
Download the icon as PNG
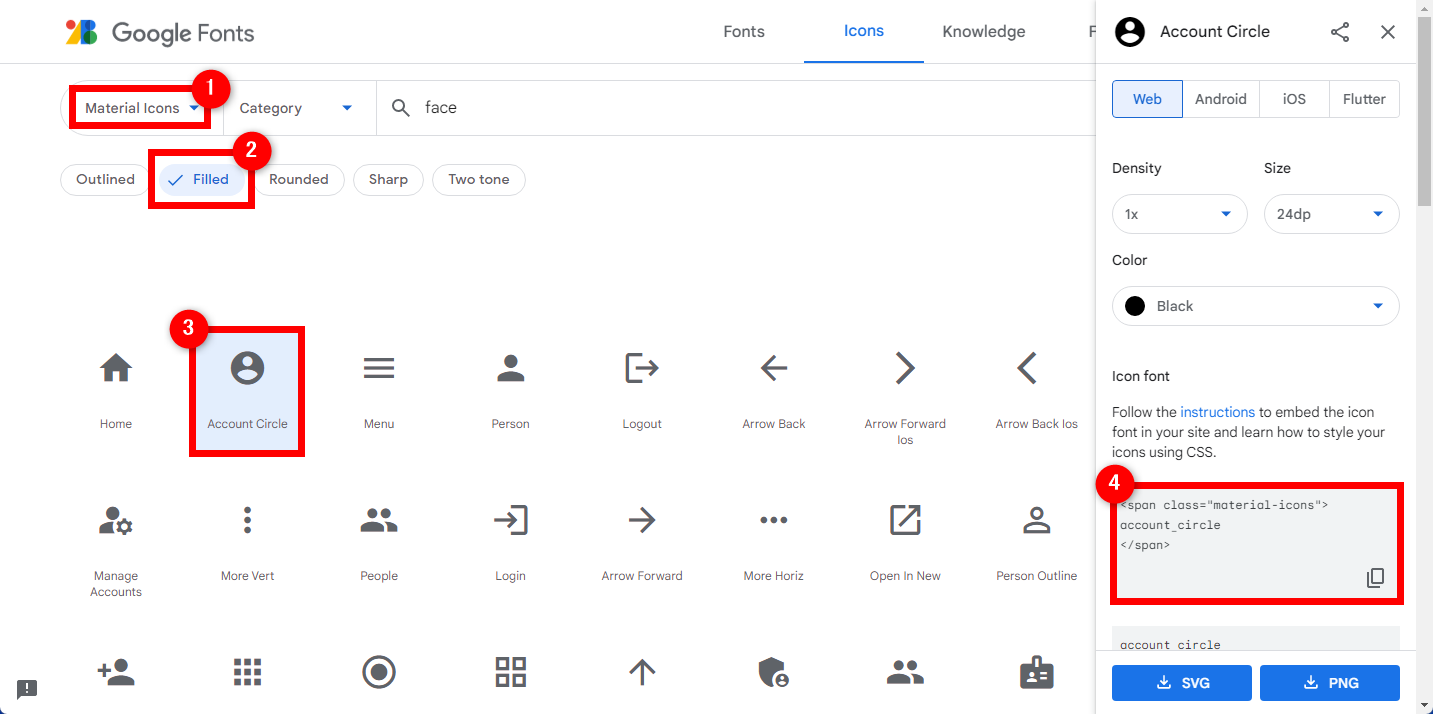point(1330,683)
